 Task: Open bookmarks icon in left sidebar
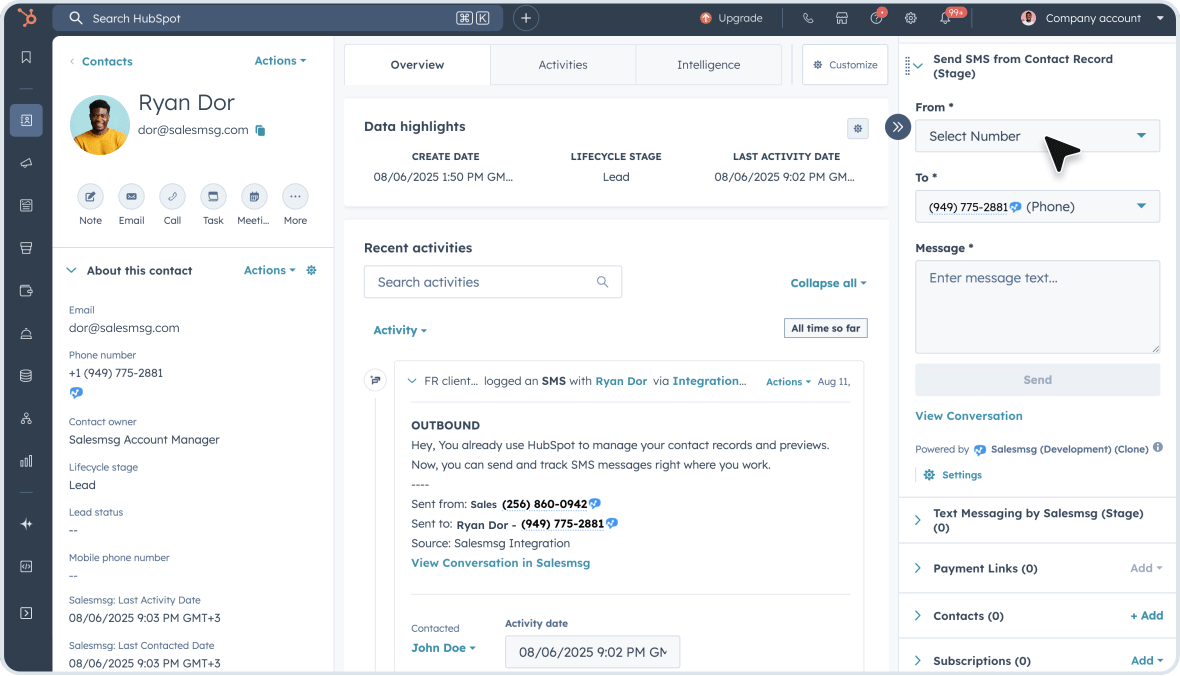point(26,57)
